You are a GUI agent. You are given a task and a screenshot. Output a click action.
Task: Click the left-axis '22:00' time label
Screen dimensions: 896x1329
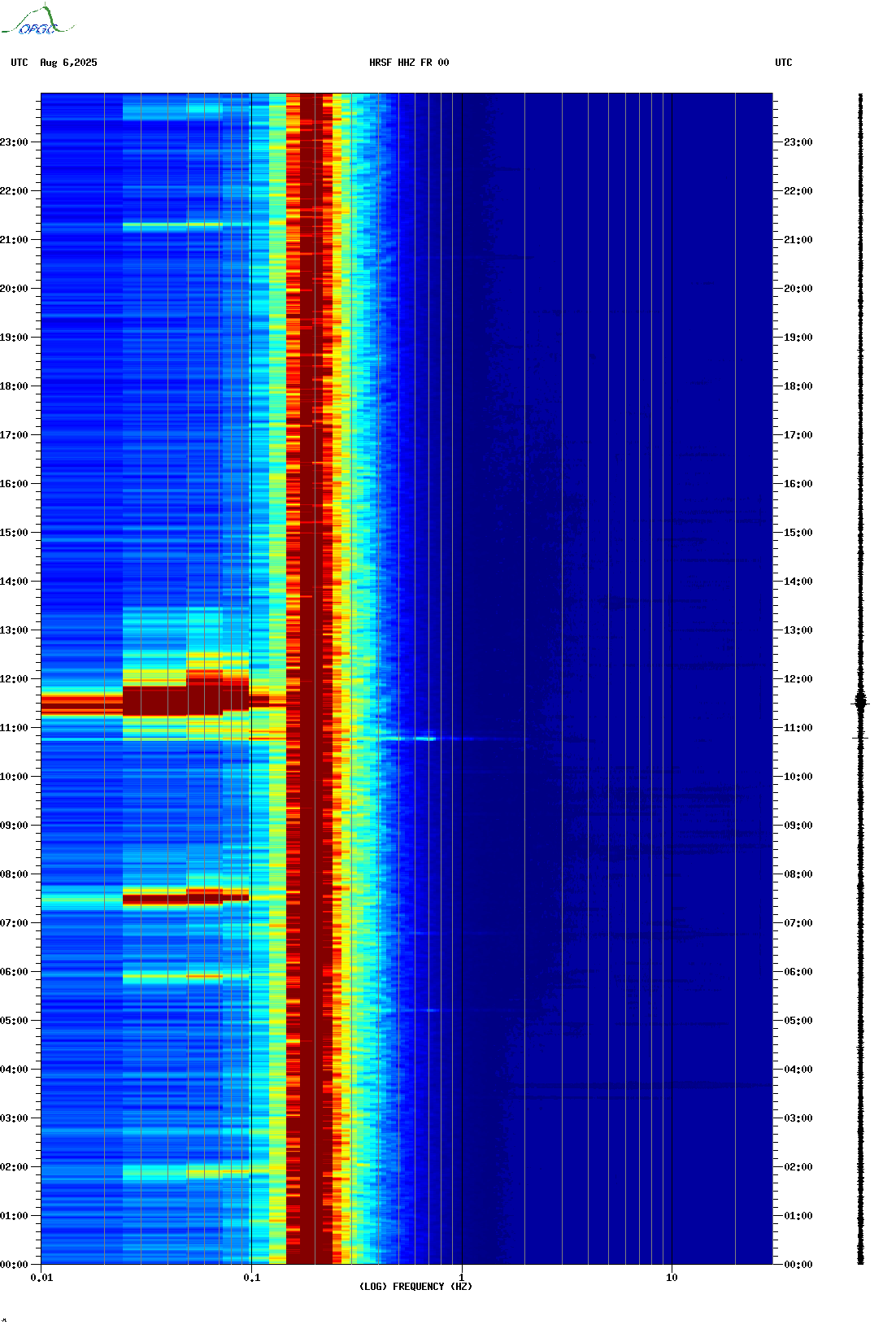click(14, 191)
